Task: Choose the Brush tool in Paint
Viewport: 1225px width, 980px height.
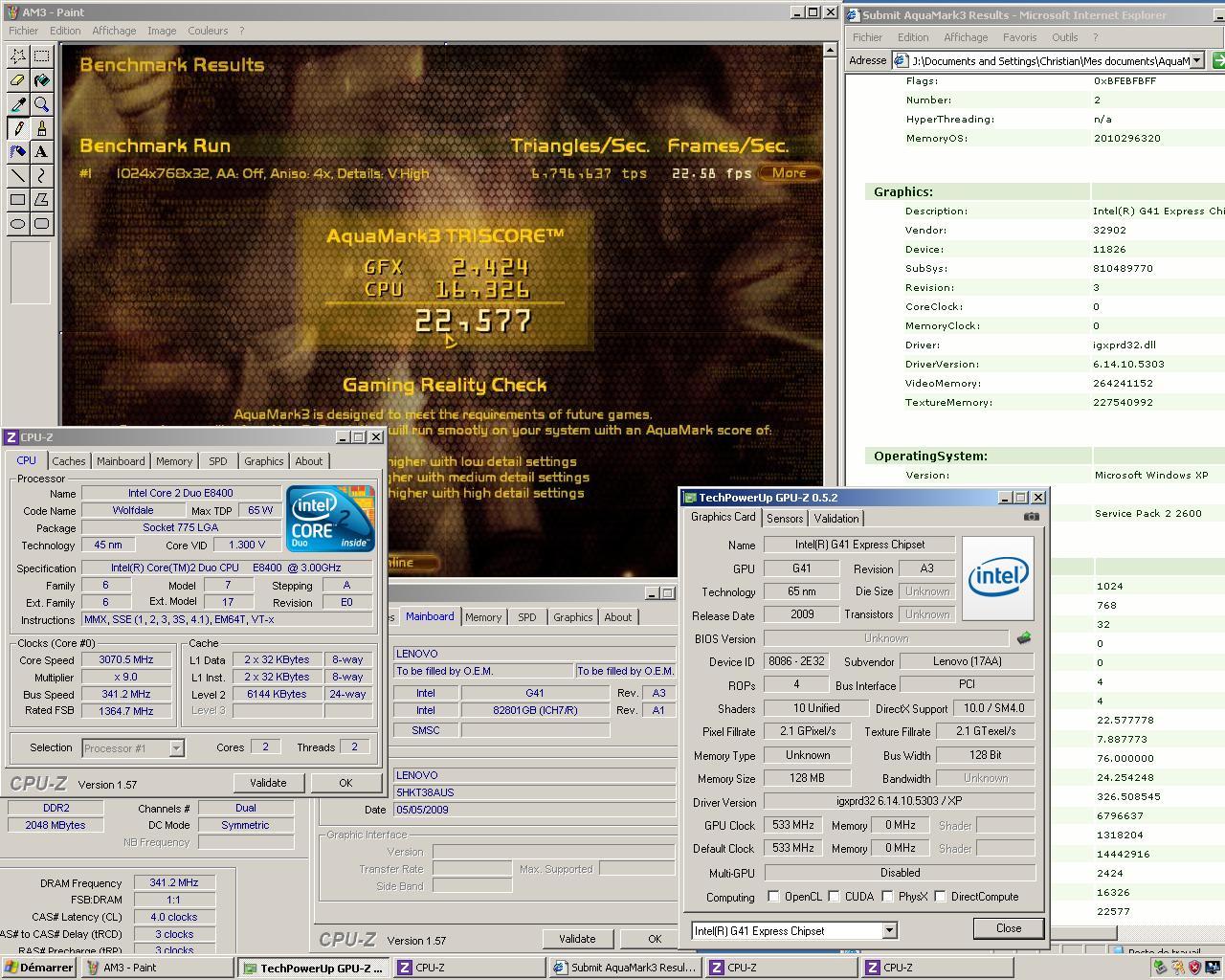Action: coord(42,128)
